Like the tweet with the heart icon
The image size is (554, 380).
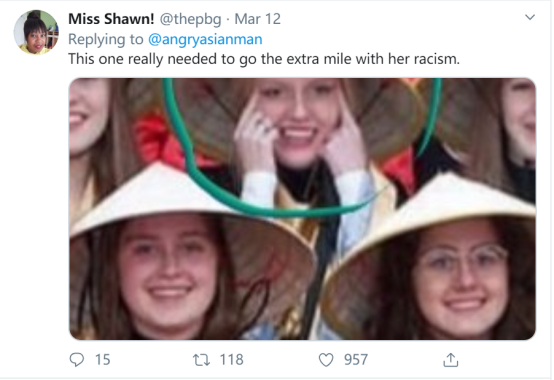pos(326,360)
